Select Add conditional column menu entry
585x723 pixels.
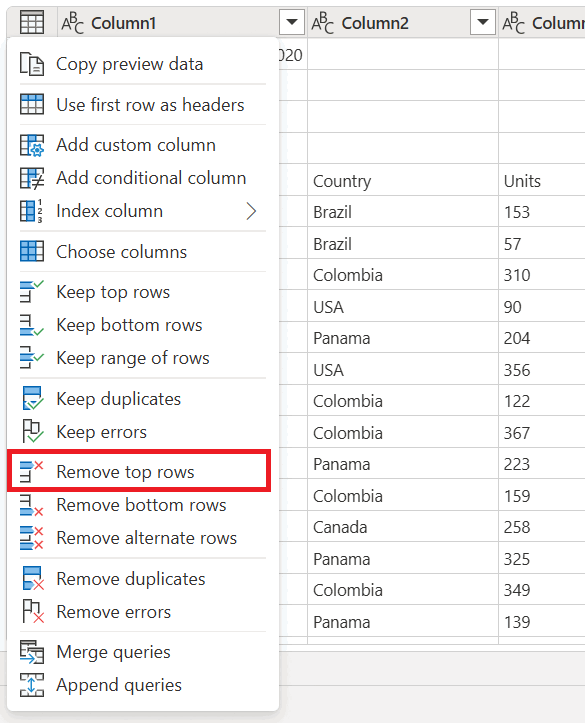point(143,178)
